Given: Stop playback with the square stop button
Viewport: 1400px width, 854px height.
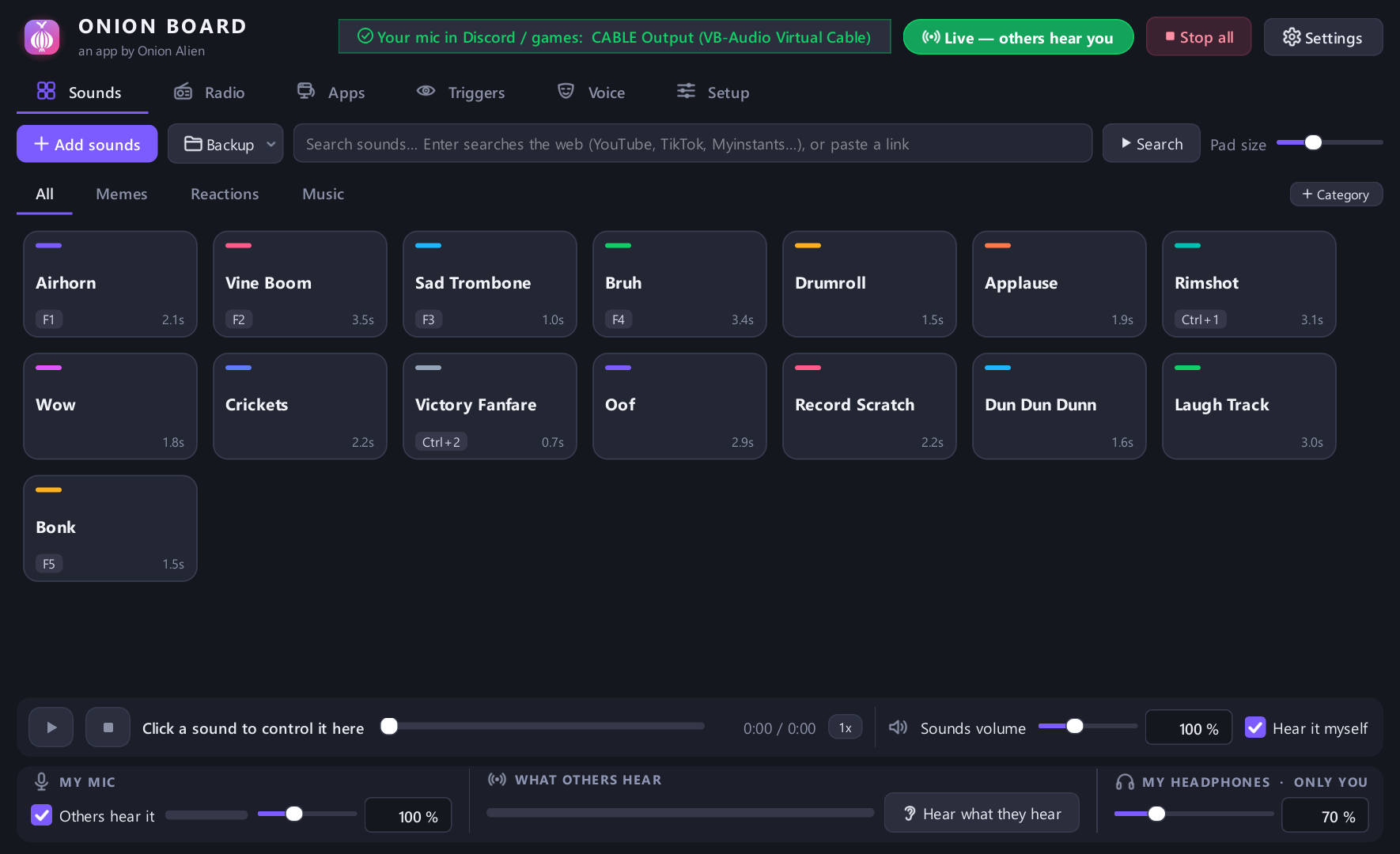Looking at the screenshot, I should (x=108, y=727).
